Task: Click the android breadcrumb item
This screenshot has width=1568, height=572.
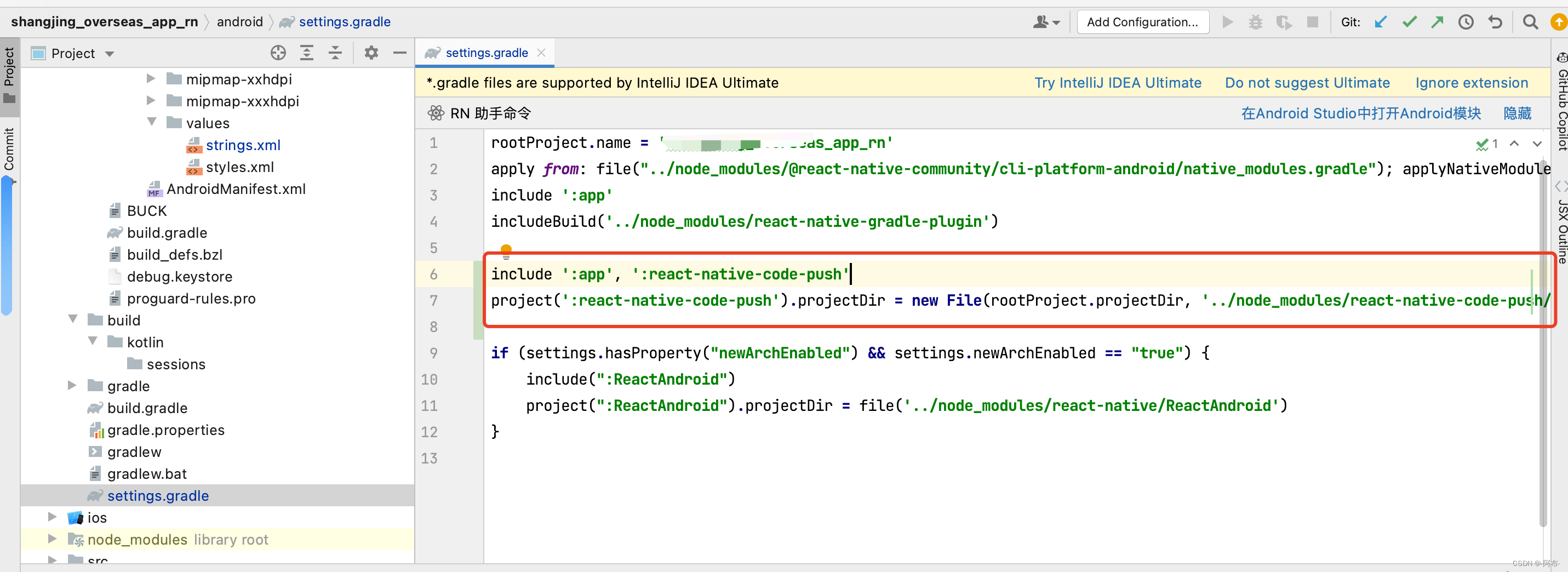Action: (x=240, y=21)
